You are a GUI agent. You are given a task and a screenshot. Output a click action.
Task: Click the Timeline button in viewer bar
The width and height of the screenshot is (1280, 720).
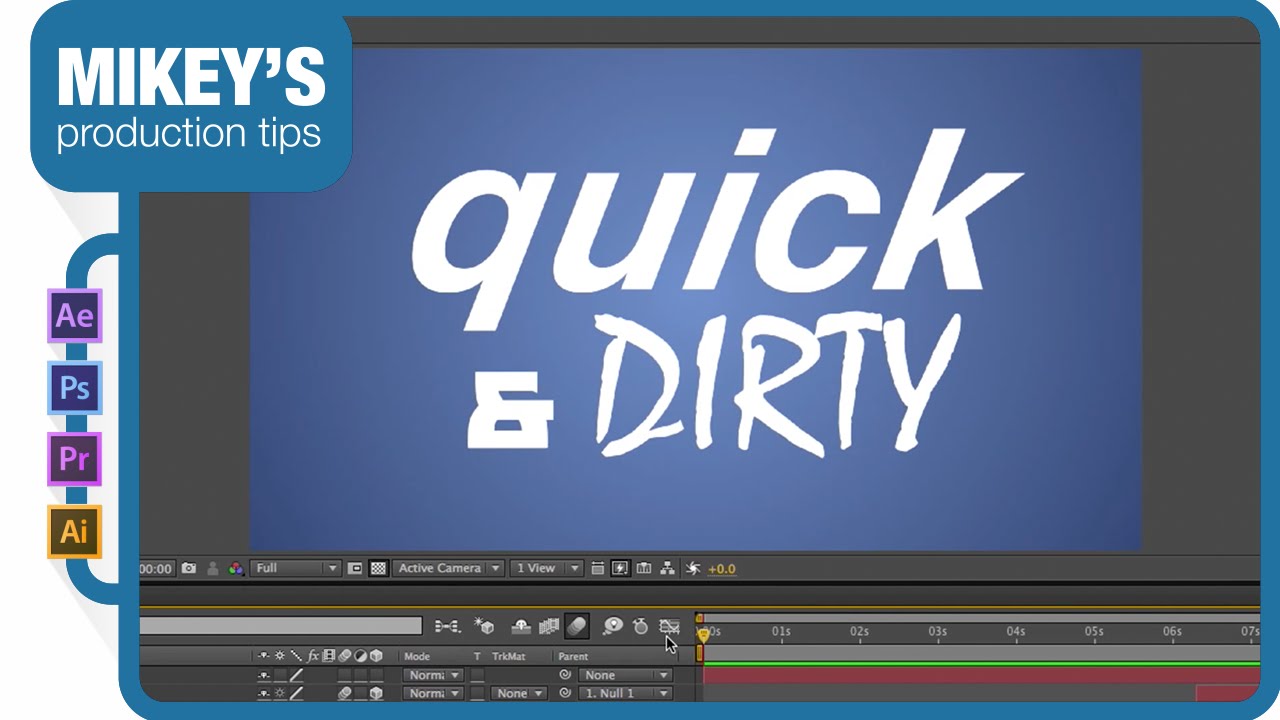[644, 568]
